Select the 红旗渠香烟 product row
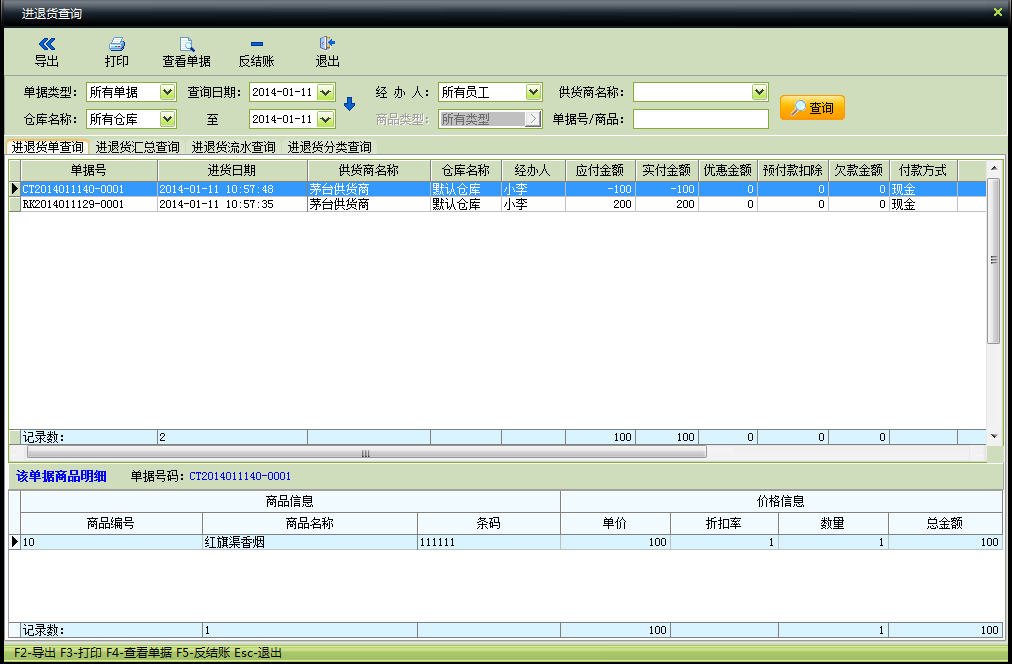The image size is (1012, 664). [x=506, y=542]
